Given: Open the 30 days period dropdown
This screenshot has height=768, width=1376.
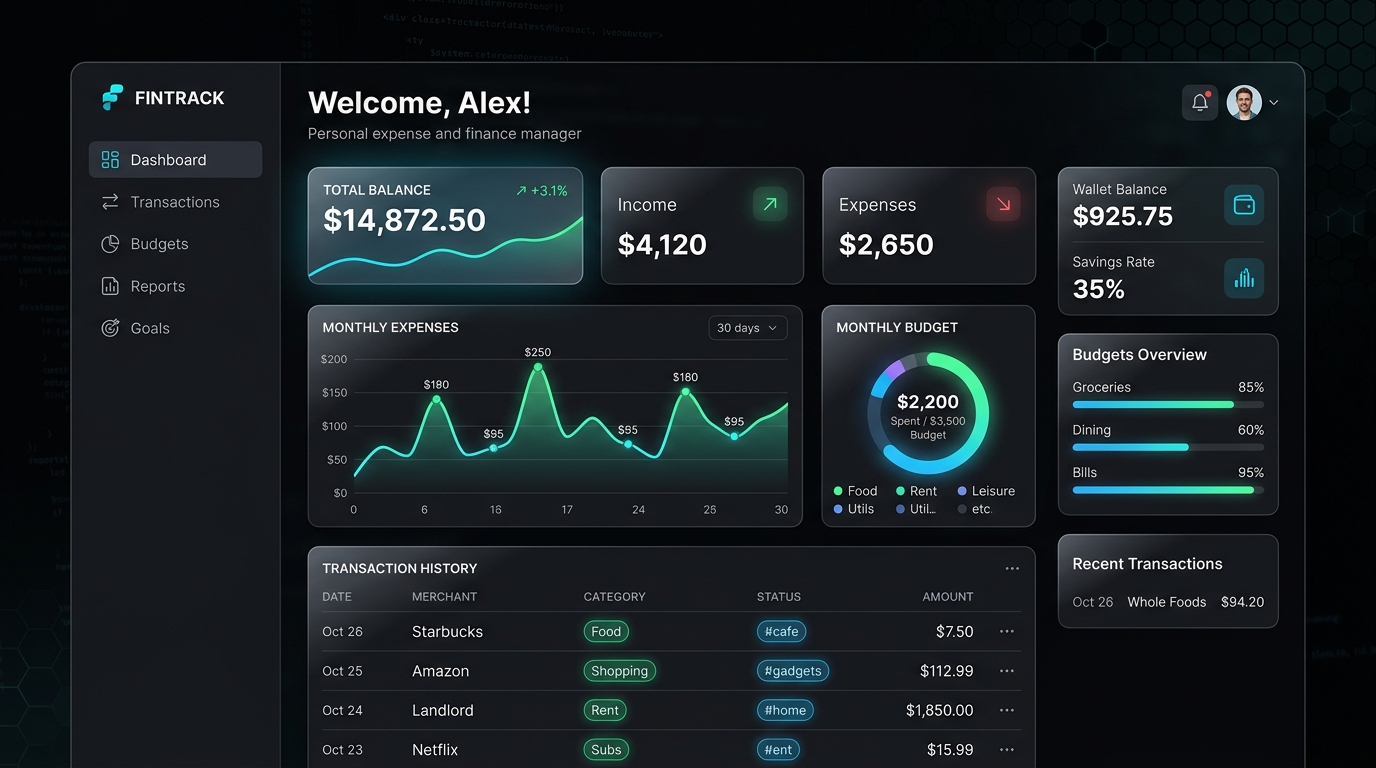Looking at the screenshot, I should [x=748, y=328].
